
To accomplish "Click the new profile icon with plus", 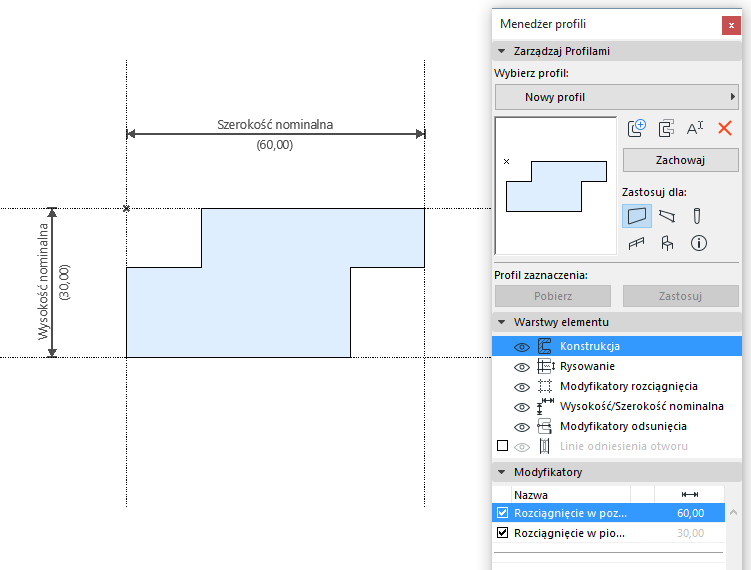I will [637, 128].
